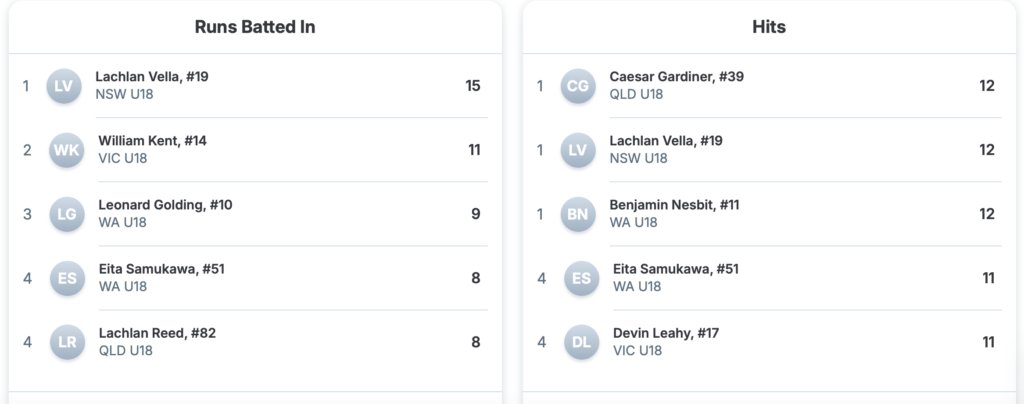Open Caesar Gardiner, #39 player link
Image resolution: width=1024 pixels, height=404 pixels.
point(676,77)
